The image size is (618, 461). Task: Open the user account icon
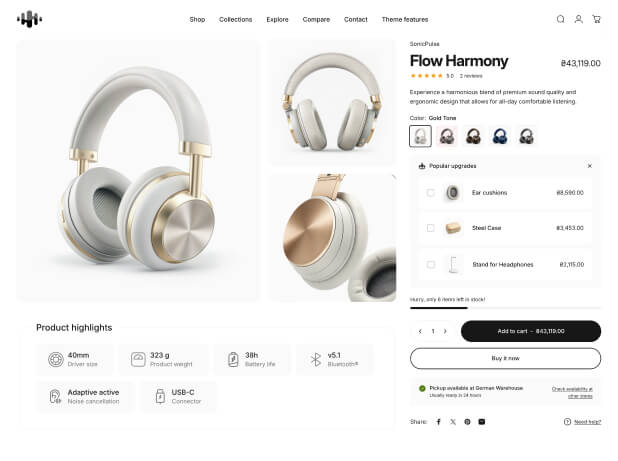(x=578, y=19)
